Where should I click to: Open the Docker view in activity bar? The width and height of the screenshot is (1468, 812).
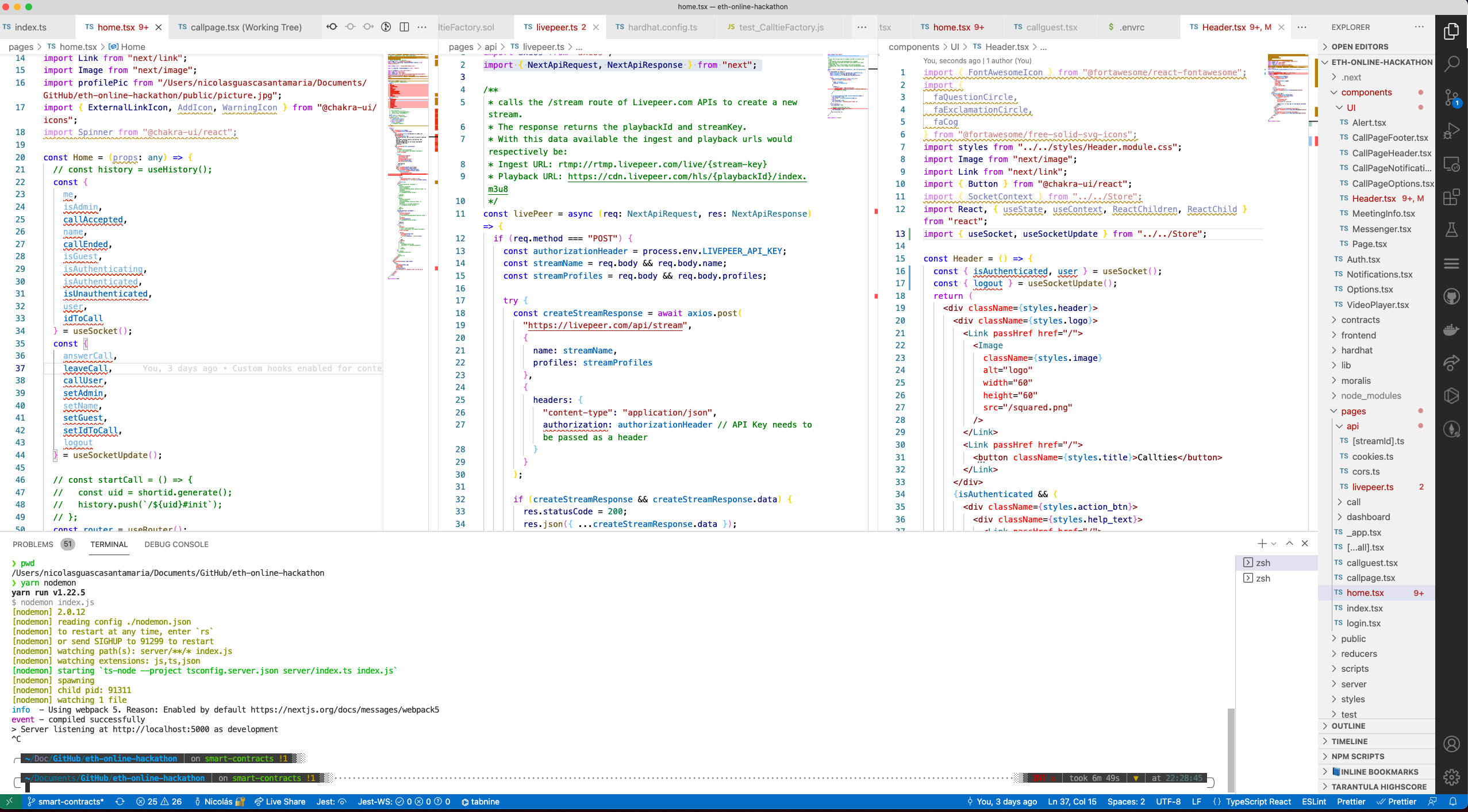coord(1451,330)
